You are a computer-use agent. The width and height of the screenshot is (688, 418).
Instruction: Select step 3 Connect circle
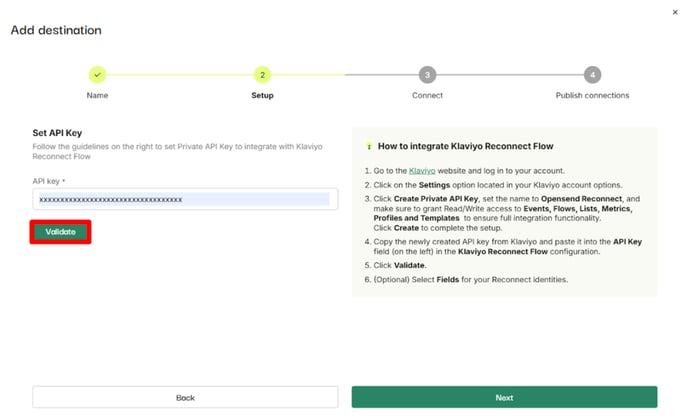click(427, 75)
